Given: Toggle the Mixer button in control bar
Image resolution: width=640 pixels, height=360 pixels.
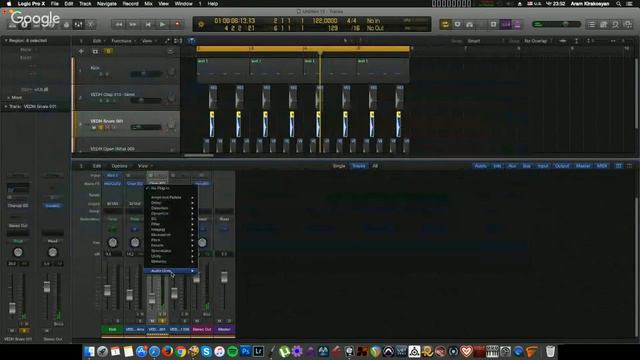Looking at the screenshot, I should point(78,25).
